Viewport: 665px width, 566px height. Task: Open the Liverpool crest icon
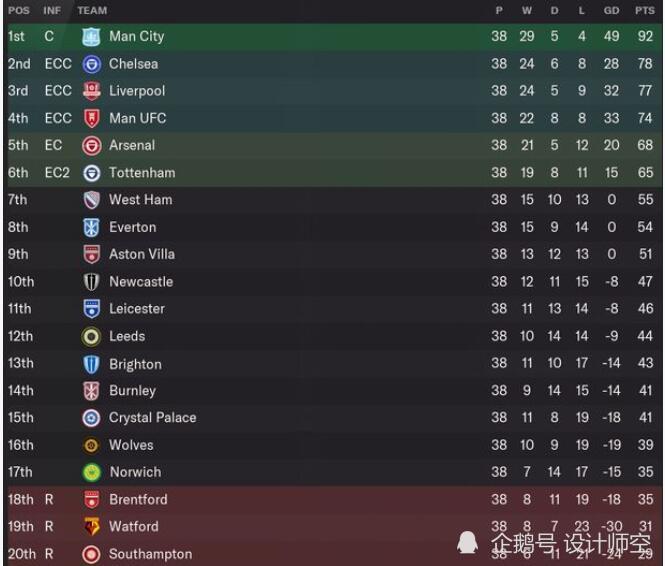pyautogui.click(x=91, y=91)
